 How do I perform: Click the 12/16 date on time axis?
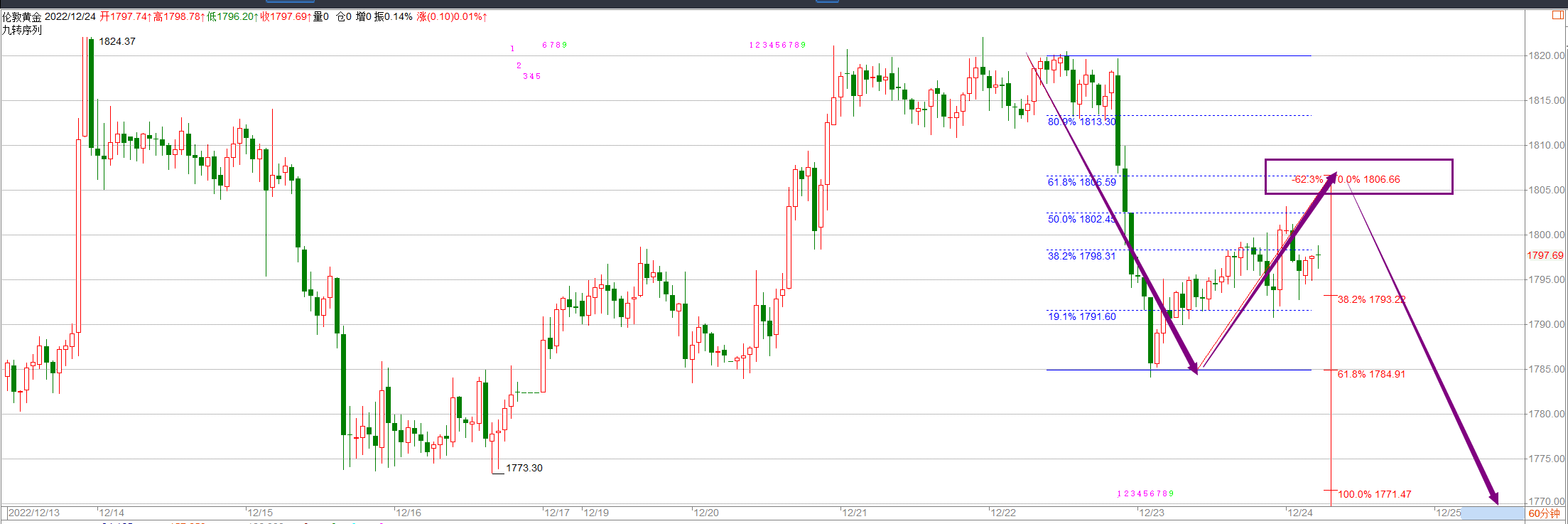point(409,513)
